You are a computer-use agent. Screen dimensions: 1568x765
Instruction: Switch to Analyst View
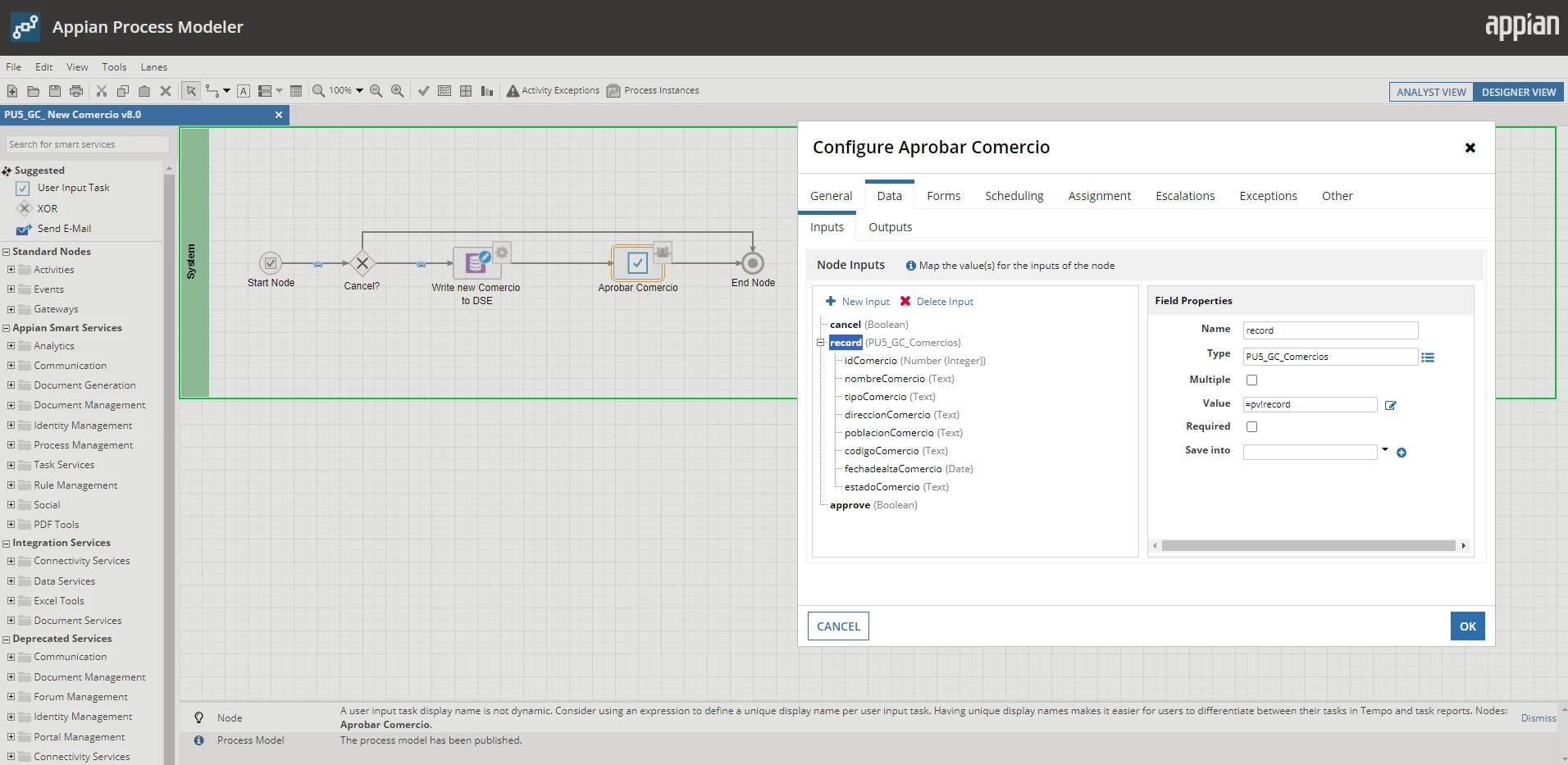(1431, 92)
